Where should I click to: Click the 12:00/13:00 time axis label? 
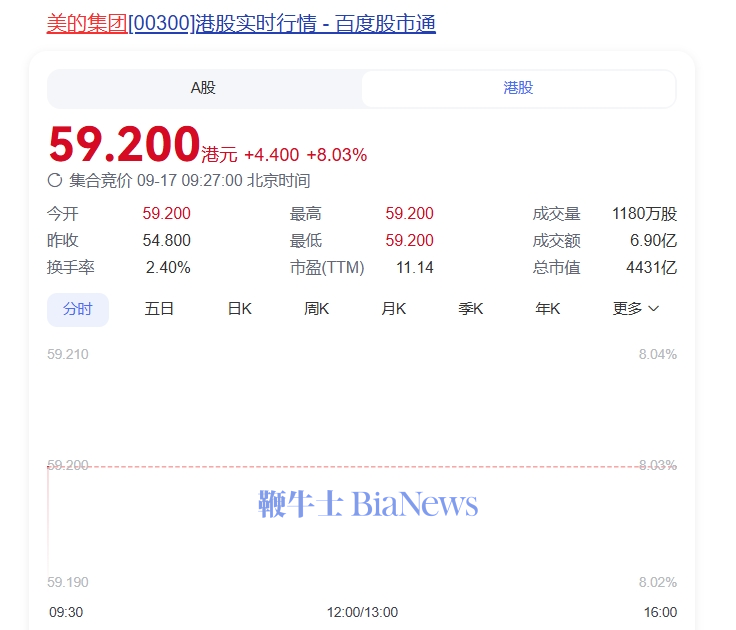click(362, 612)
